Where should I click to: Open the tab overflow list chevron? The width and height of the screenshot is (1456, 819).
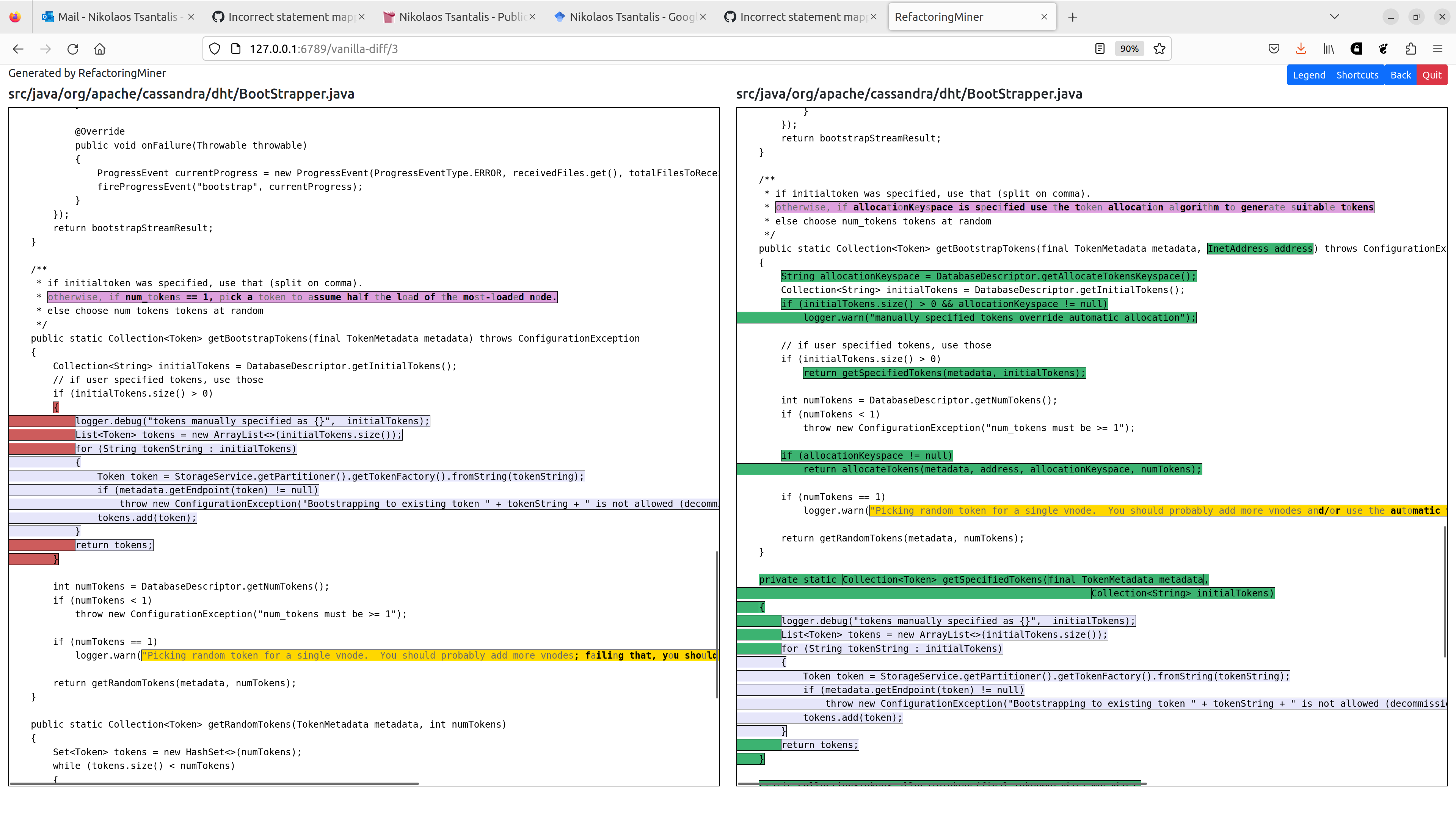1335,16
